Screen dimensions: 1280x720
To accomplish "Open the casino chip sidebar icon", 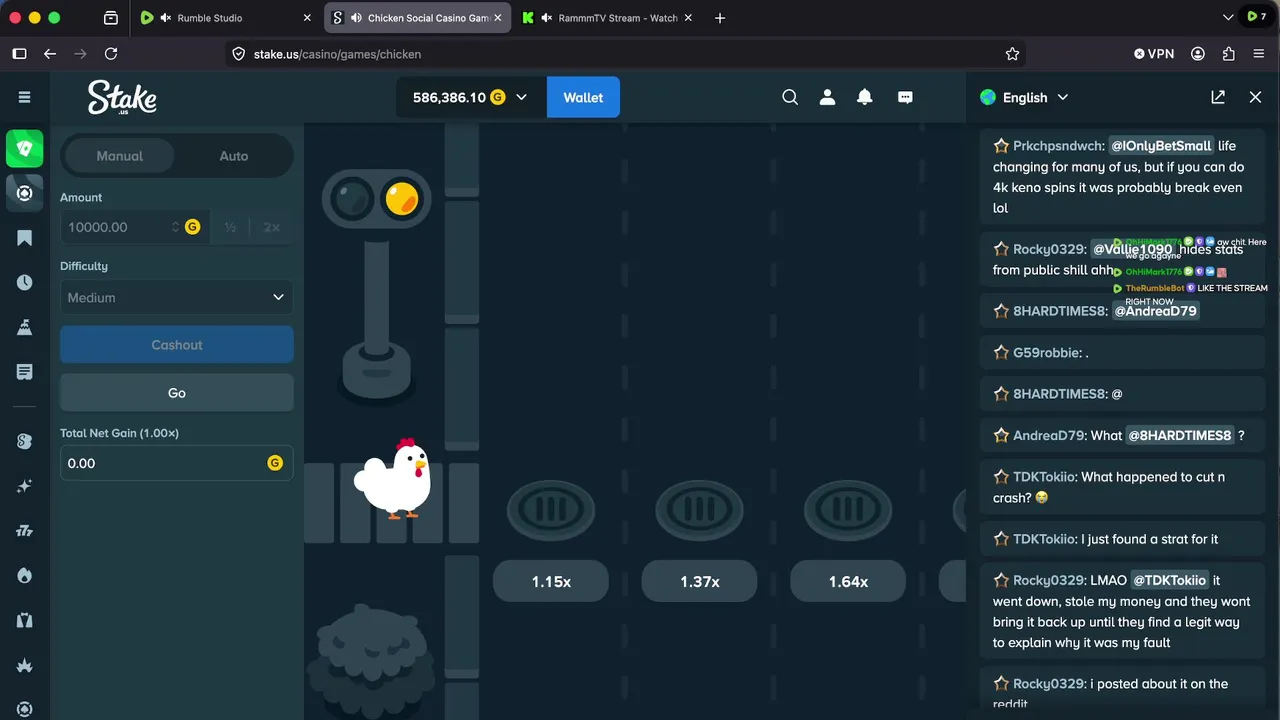I will pos(25,193).
